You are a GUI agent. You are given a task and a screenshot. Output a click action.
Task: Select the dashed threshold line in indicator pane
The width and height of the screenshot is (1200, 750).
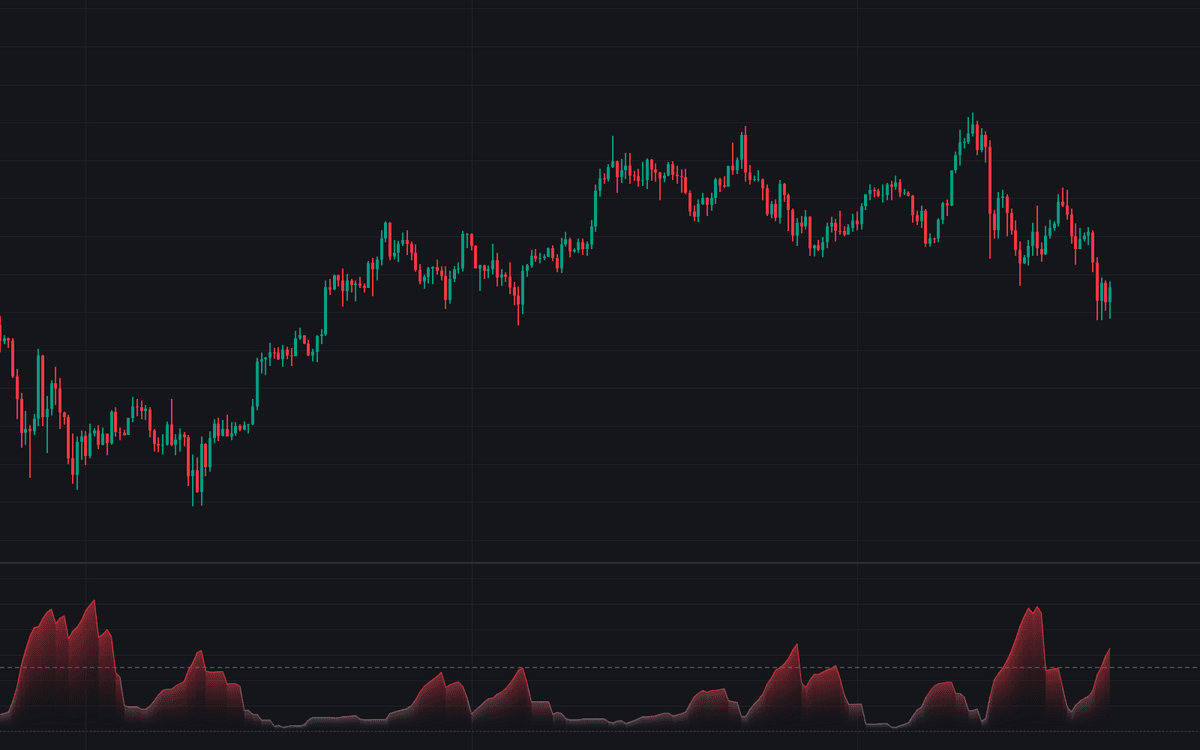(600, 667)
